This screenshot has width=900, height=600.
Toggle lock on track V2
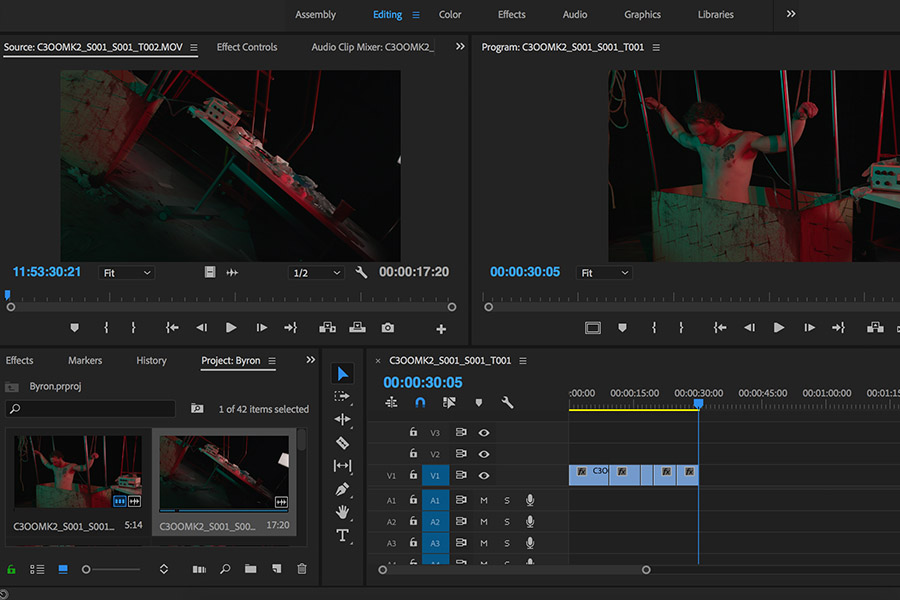pyautogui.click(x=413, y=454)
